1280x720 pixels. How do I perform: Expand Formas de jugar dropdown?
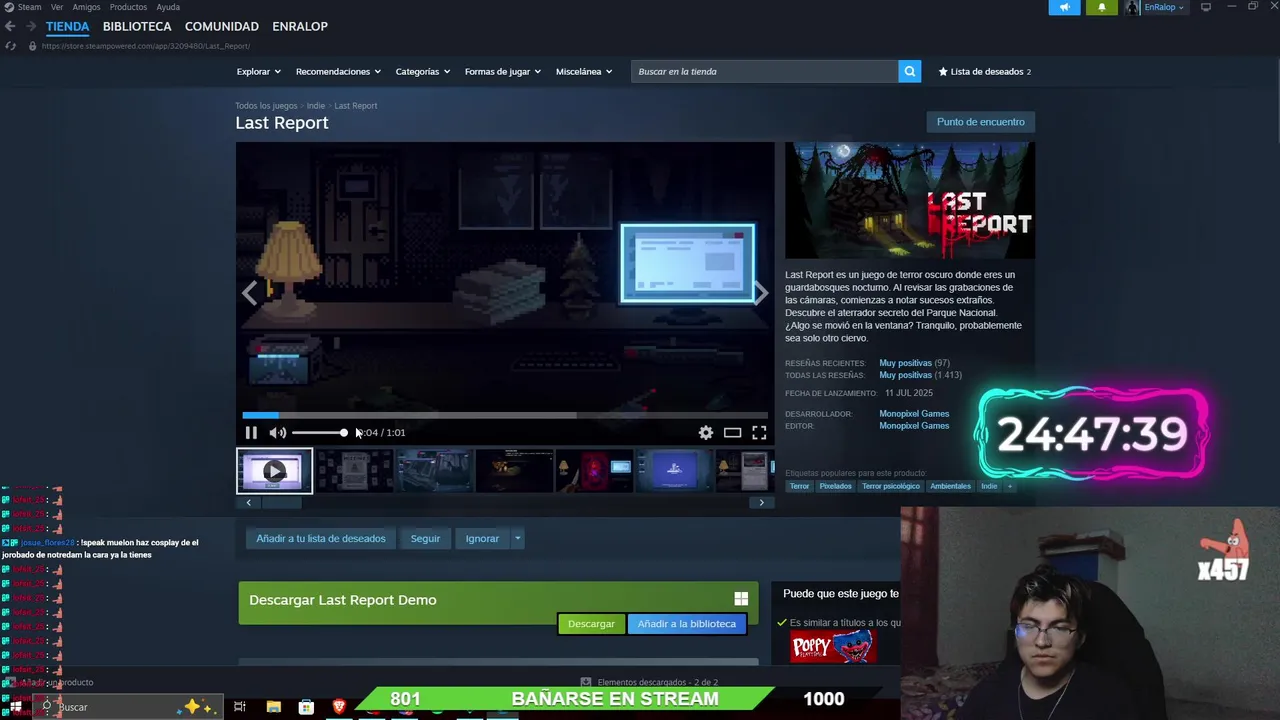(502, 71)
